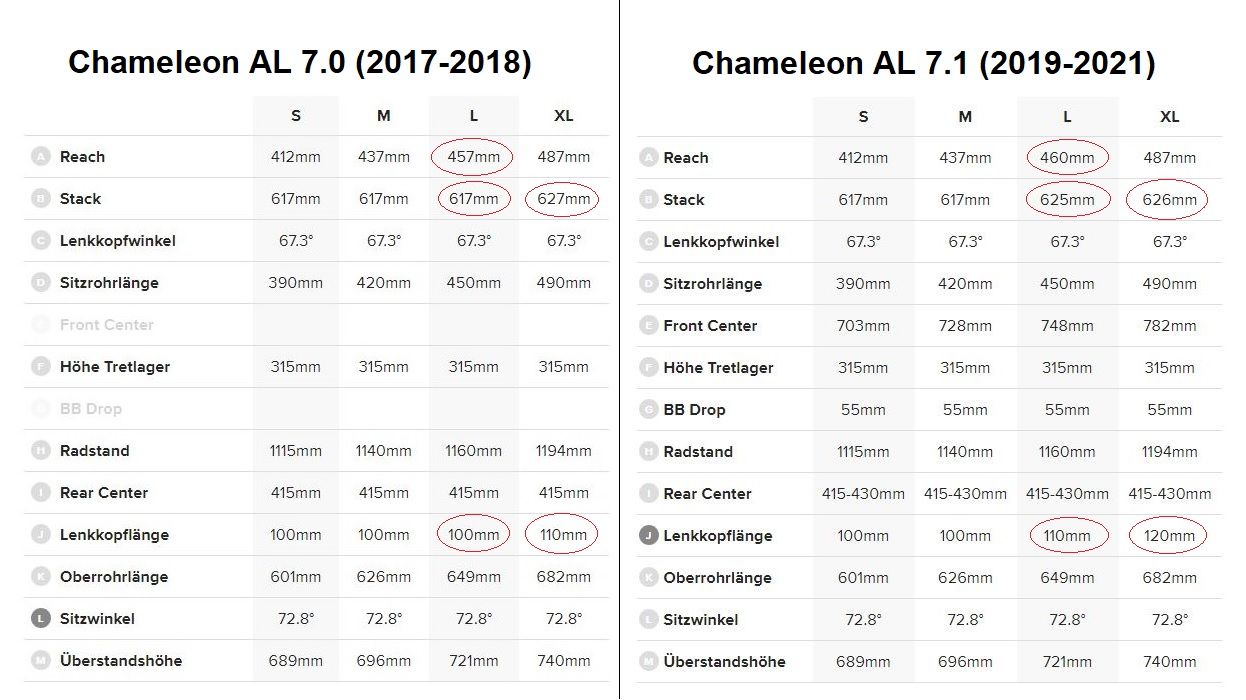Select the dark J icon beside Lenkkopflänge in AL 7.1
1246x700 pixels.
[648, 536]
